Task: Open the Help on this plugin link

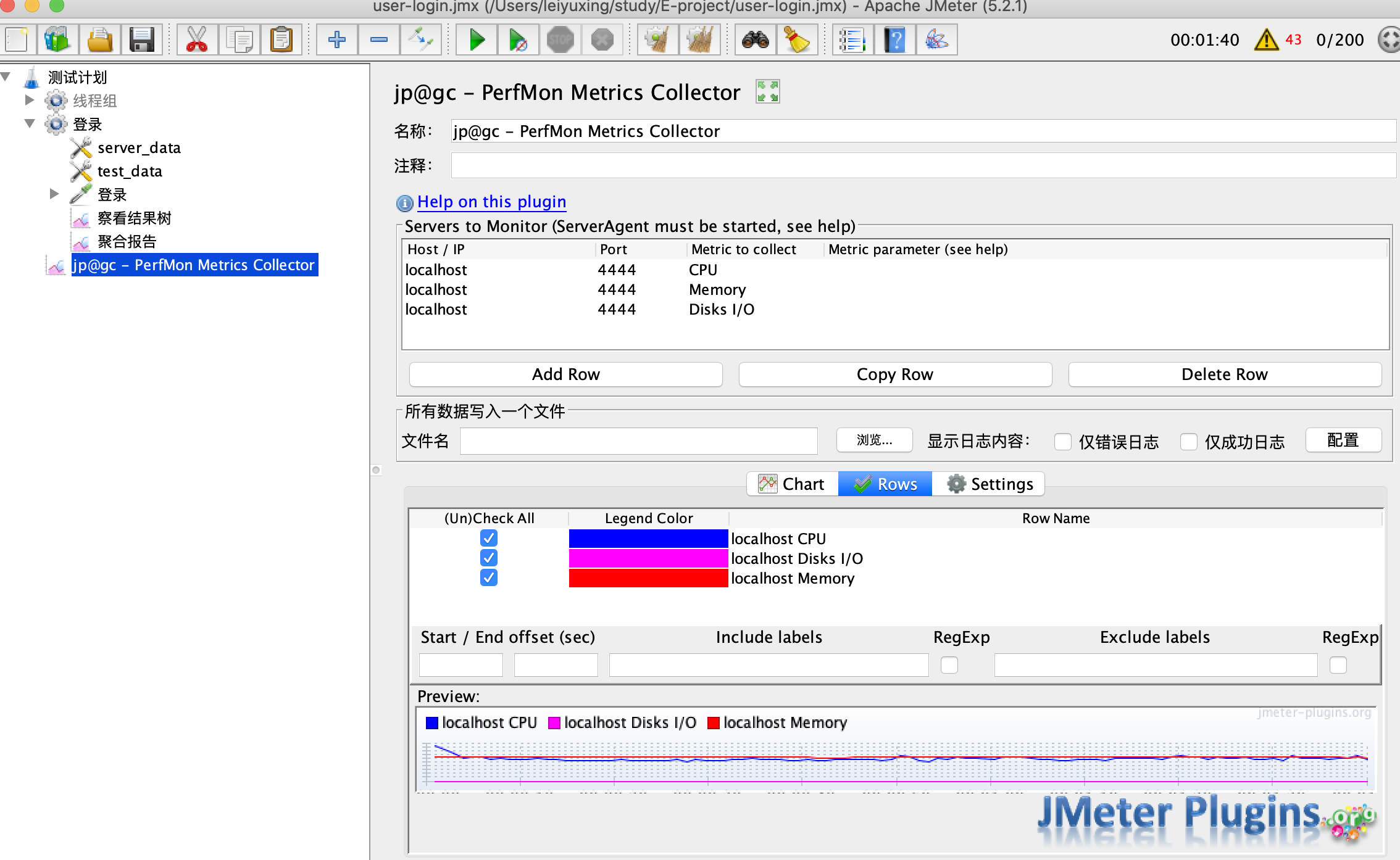Action: coord(491,202)
